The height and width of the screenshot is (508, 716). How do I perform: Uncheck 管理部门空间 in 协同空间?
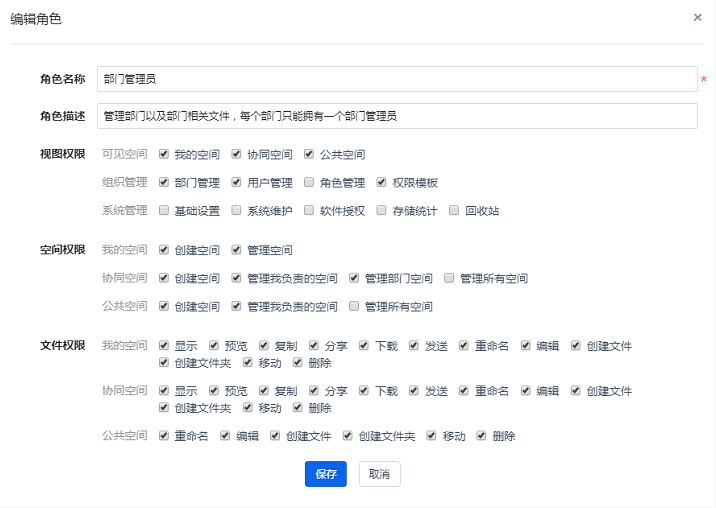click(x=355, y=278)
